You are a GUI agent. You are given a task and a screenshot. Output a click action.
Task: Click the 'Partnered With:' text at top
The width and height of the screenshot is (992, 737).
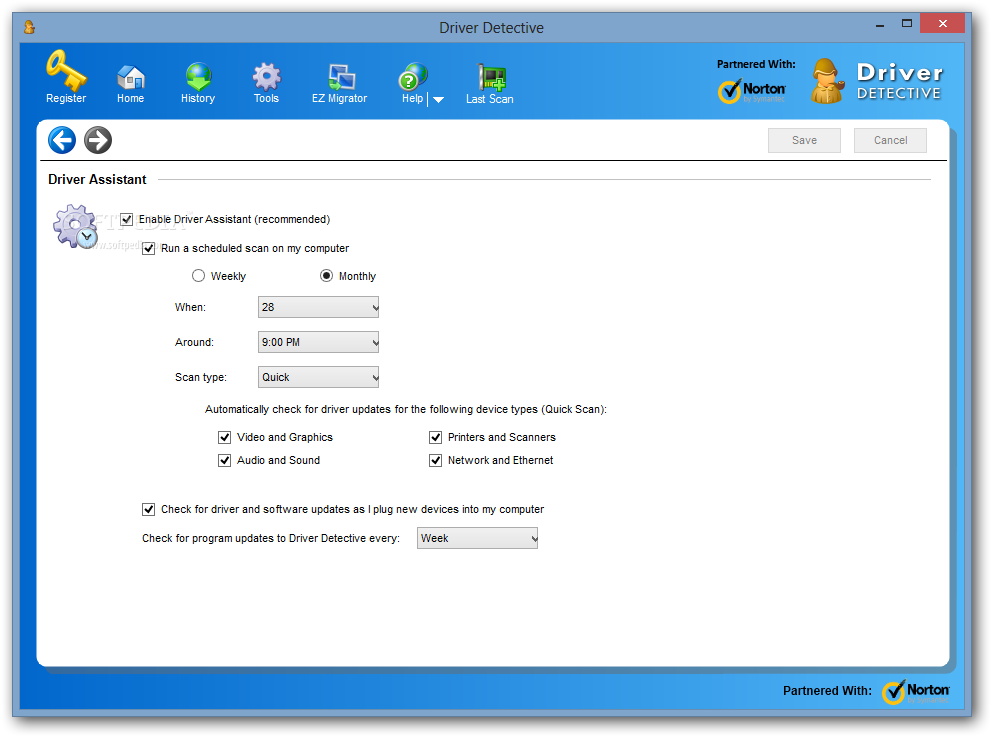pos(756,64)
